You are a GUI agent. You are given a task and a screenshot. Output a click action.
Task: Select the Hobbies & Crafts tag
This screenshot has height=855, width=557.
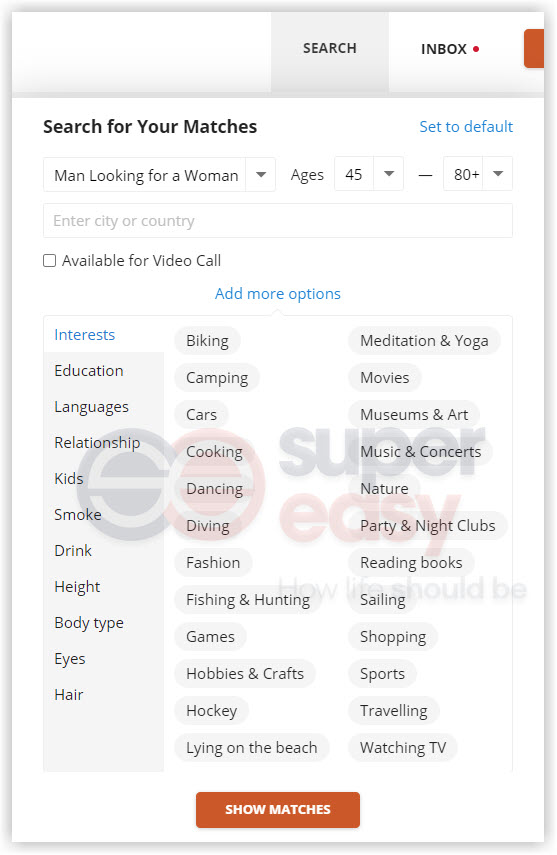pyautogui.click(x=245, y=674)
